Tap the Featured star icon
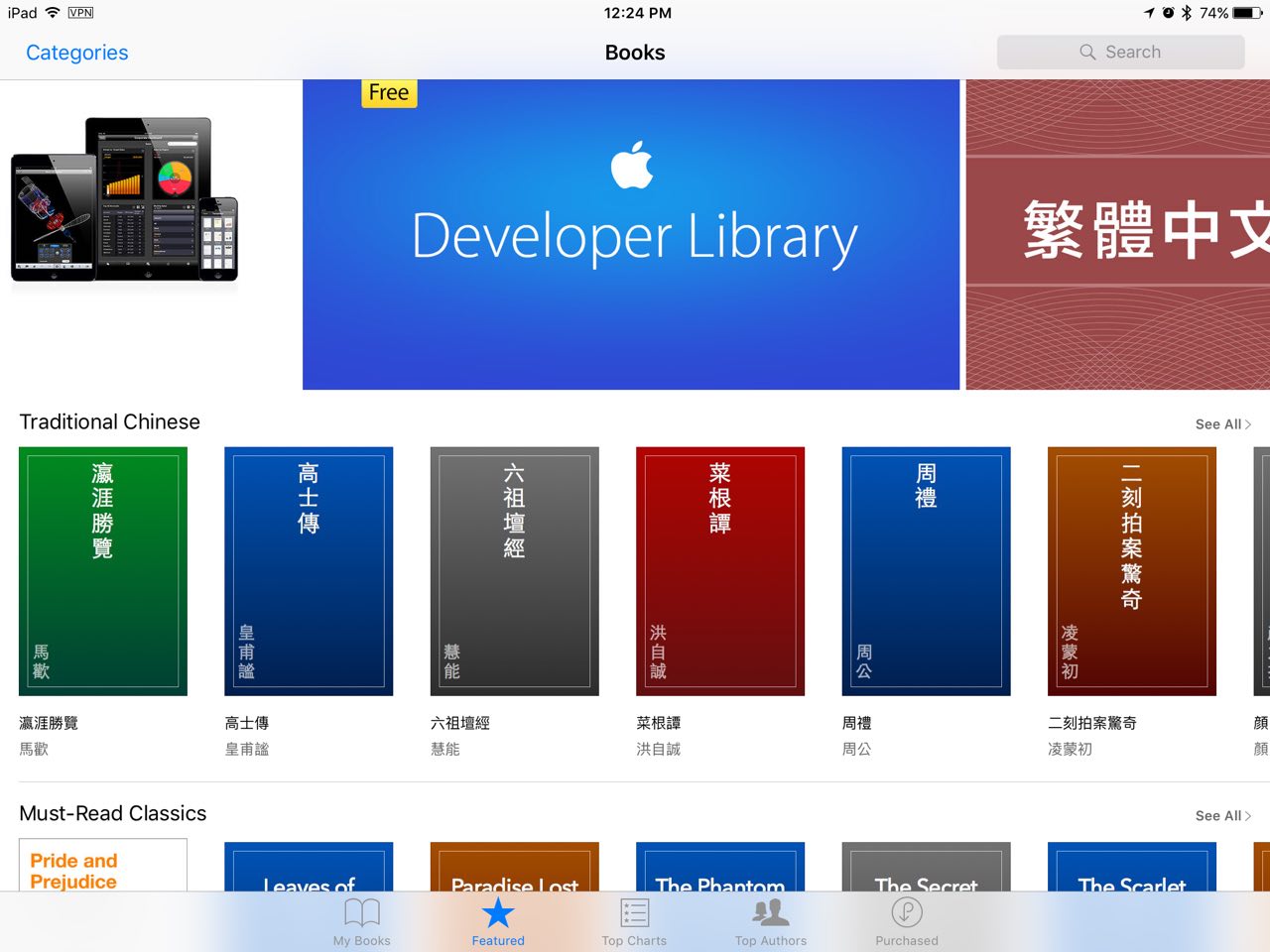The width and height of the screenshot is (1270, 952). coord(498,912)
